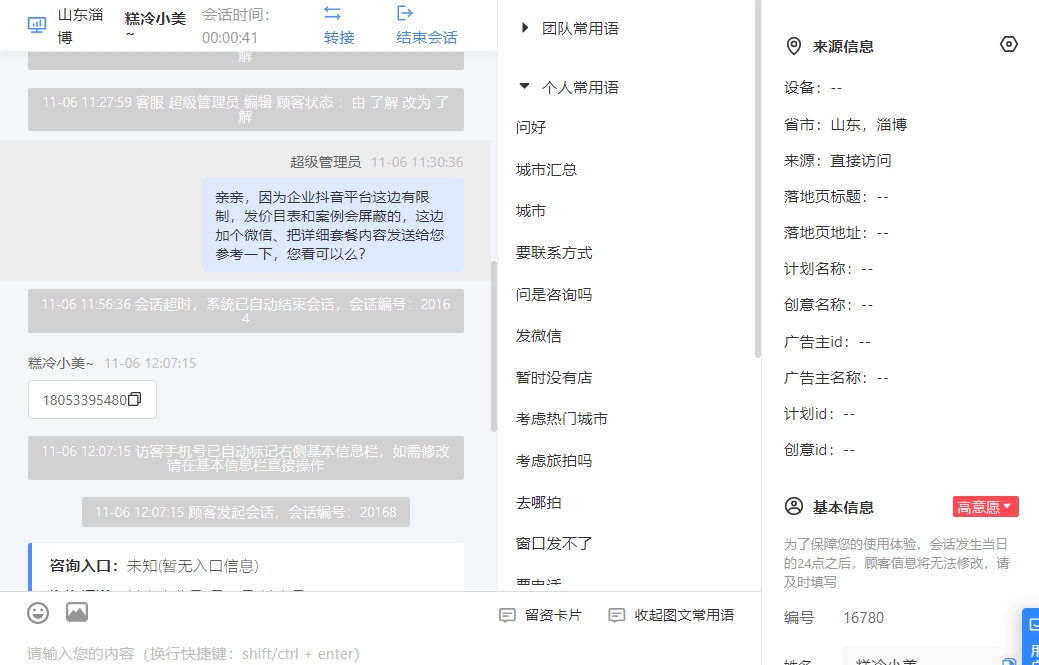Image resolution: width=1039 pixels, height=665 pixels.
Task: Click the 顾客发起会话 20168 notice
Action: point(246,512)
